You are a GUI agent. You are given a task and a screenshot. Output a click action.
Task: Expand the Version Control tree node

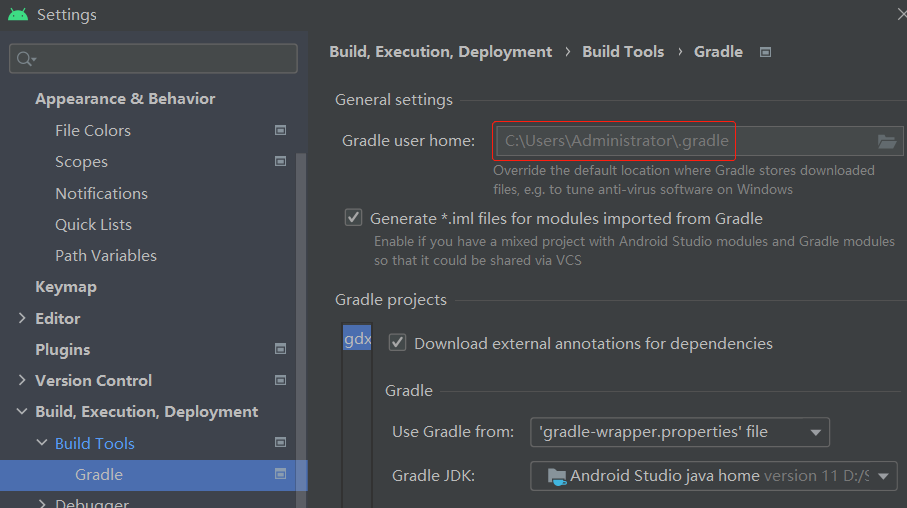[x=22, y=380]
